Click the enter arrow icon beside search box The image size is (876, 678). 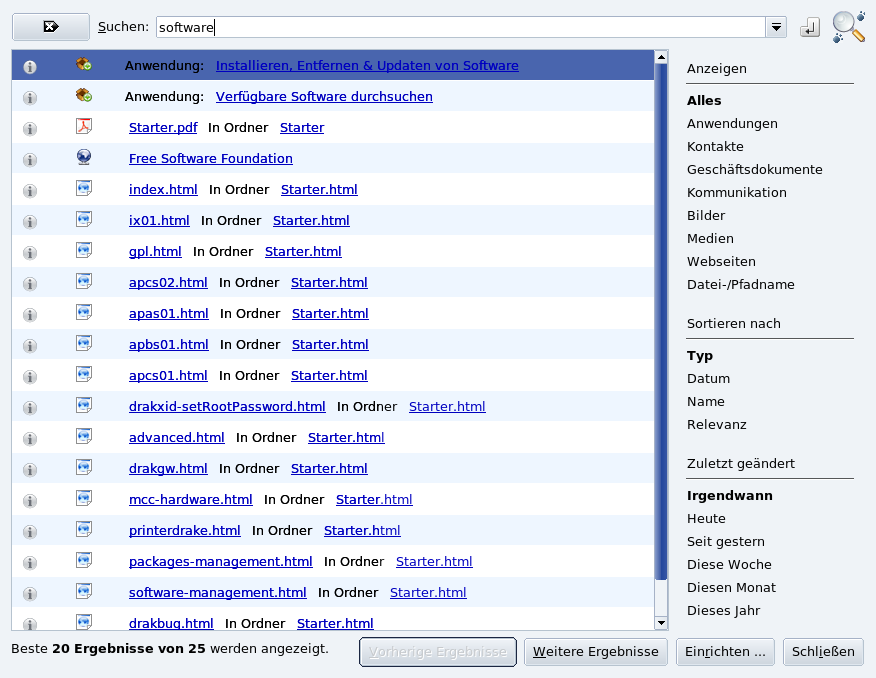click(810, 28)
